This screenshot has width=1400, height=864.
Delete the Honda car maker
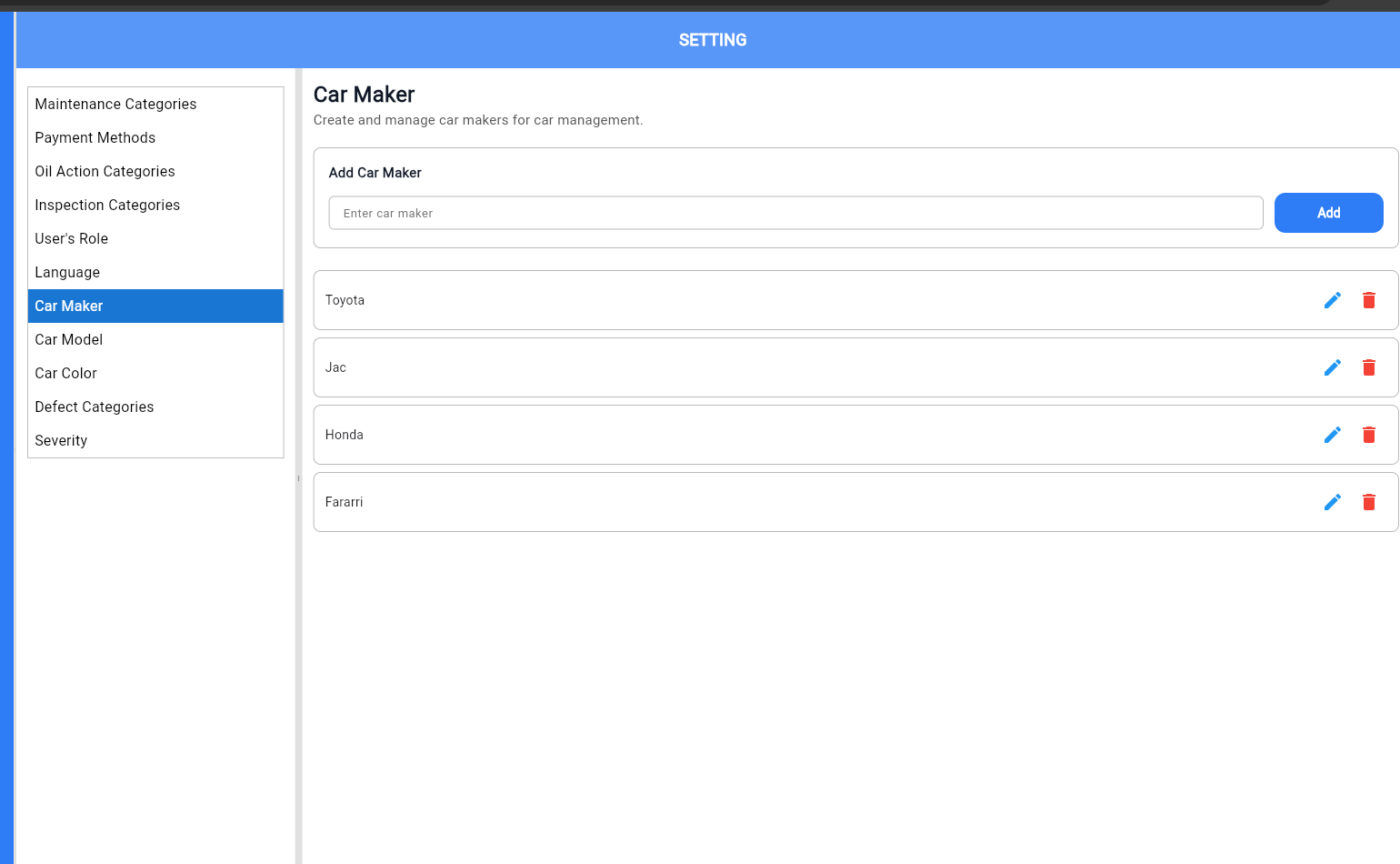[x=1368, y=435]
